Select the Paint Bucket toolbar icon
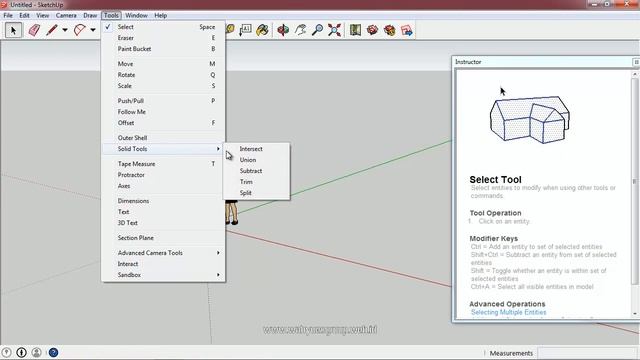 (x=262, y=30)
